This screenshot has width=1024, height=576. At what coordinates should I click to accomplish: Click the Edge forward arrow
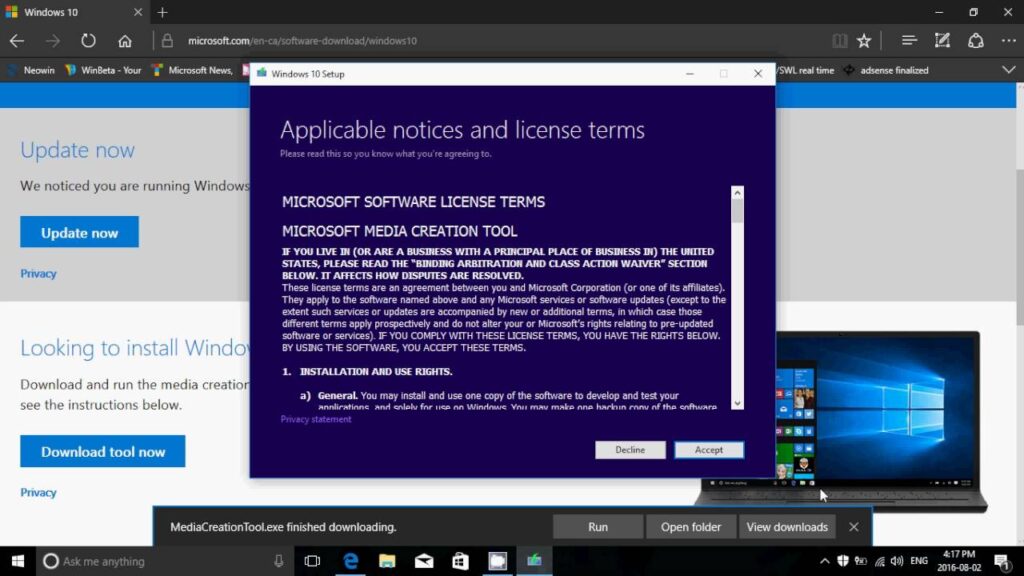coord(53,40)
